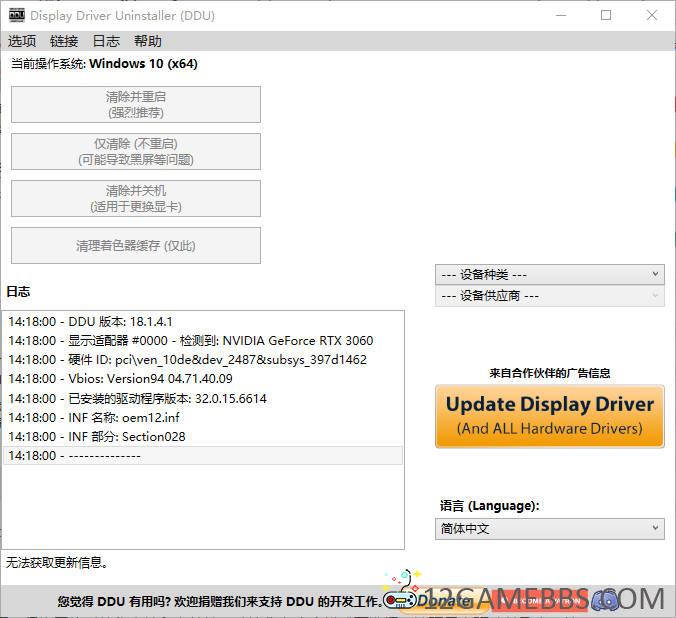Screen dimensions: 676x618
Task: Click the 清理着色器缓存 button
Action: [x=136, y=245]
